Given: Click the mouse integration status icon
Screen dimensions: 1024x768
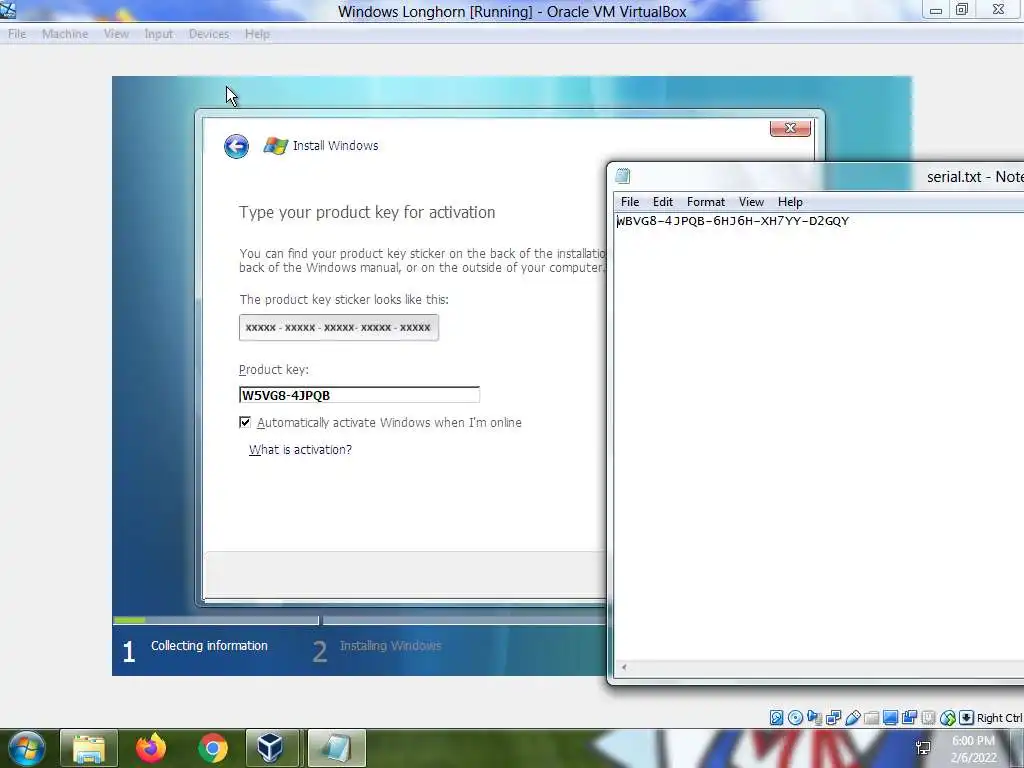Looking at the screenshot, I should coord(948,718).
